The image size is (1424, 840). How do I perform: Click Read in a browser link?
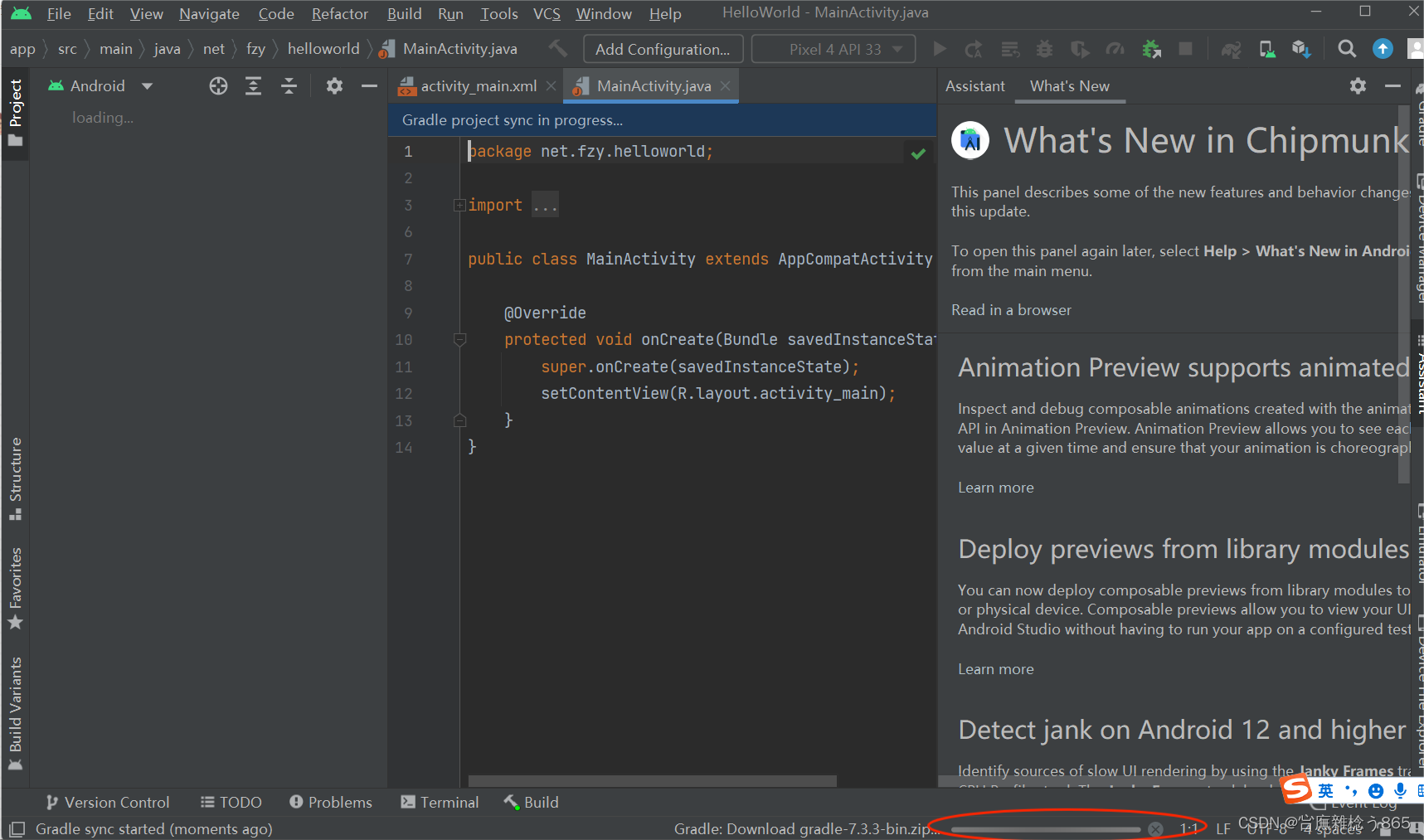pos(1011,309)
